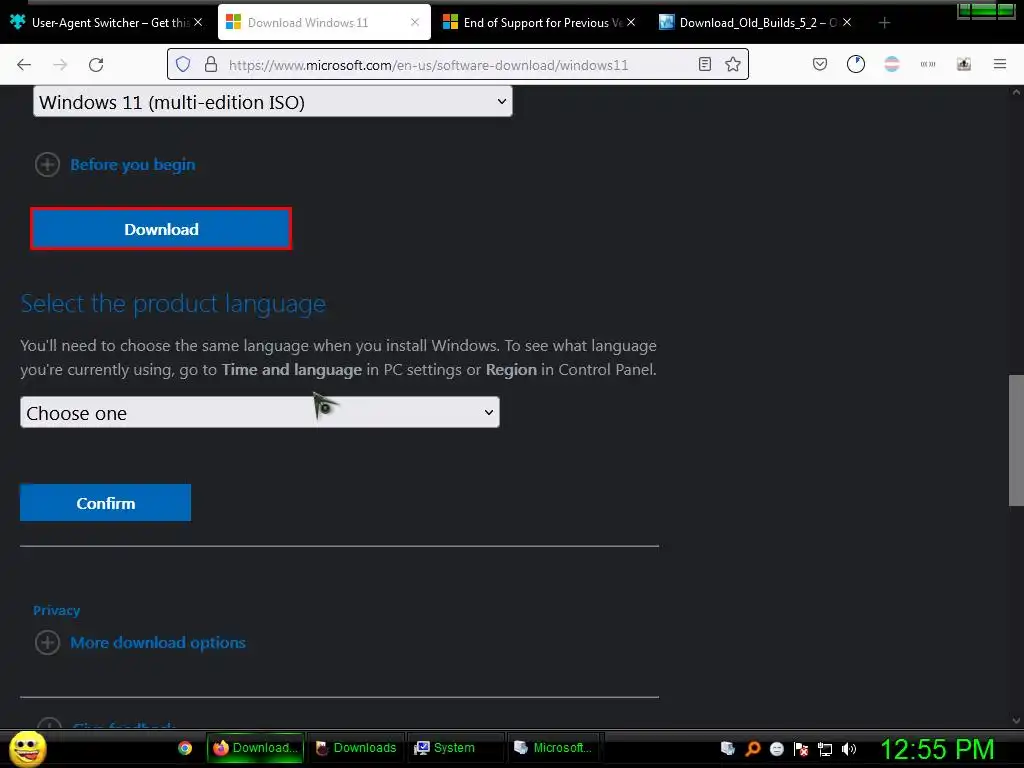
Task: Open the circular timer extension icon
Action: [x=856, y=64]
